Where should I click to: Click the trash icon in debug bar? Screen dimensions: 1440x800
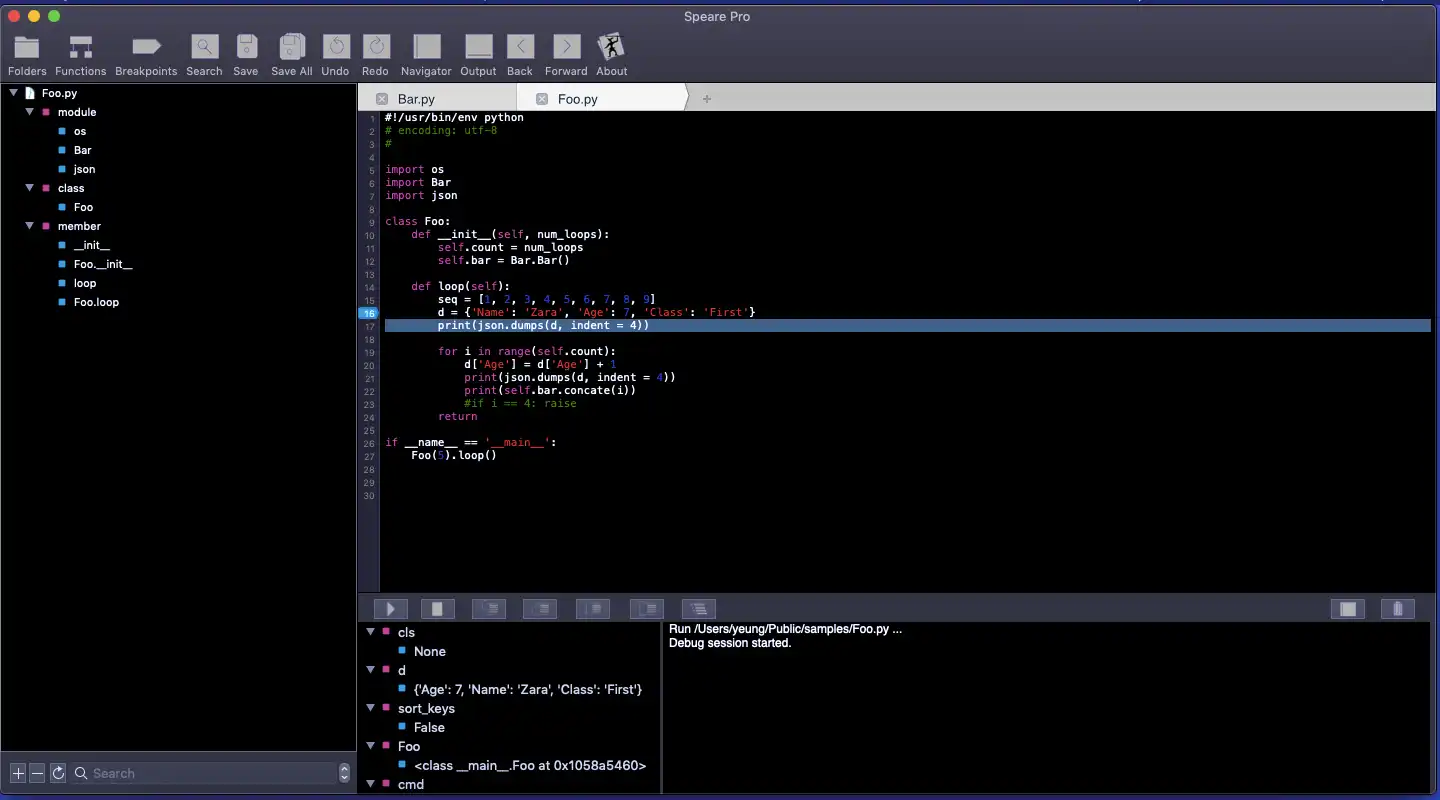pos(1397,609)
